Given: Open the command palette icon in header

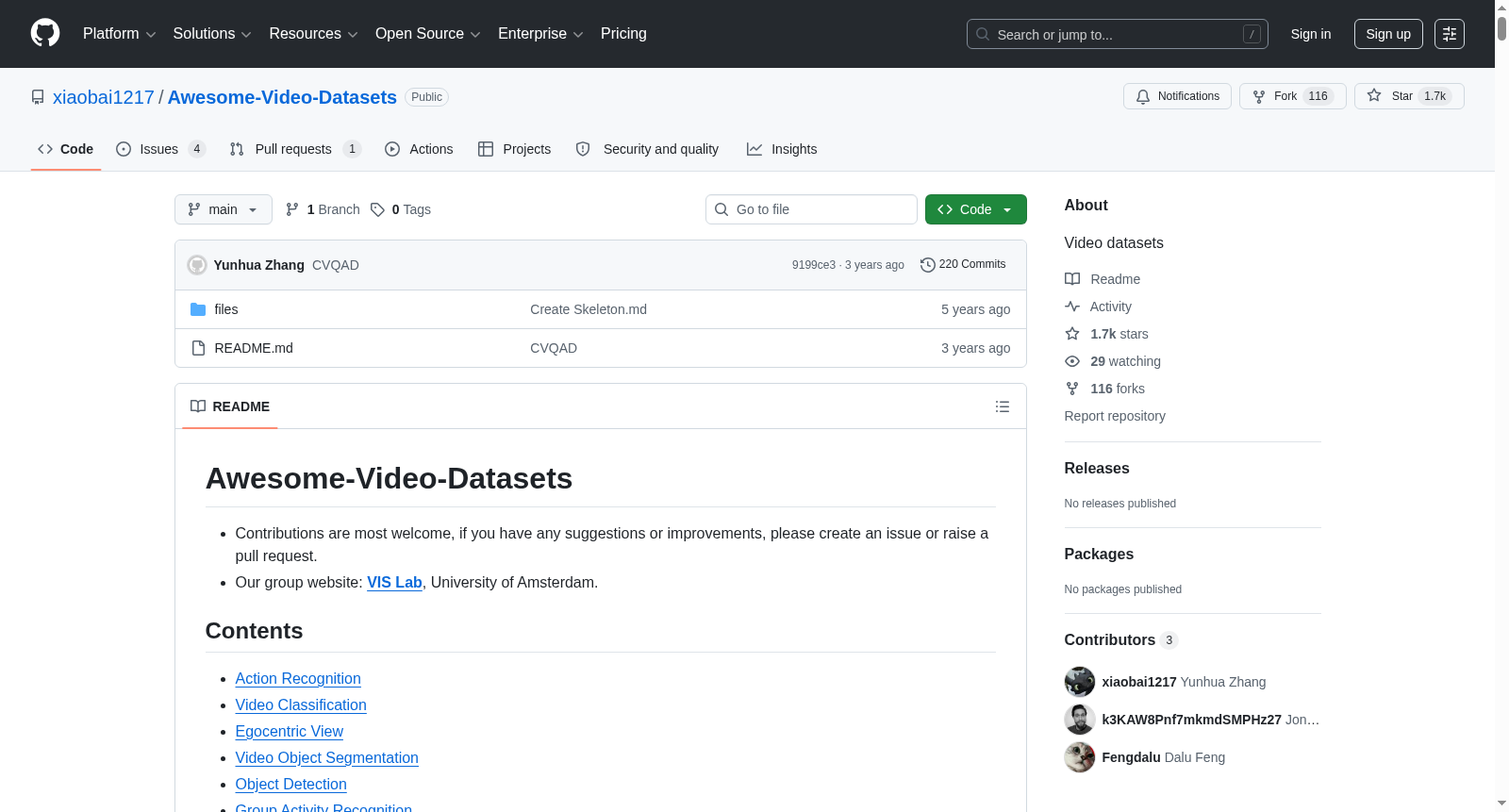Looking at the screenshot, I should [1449, 34].
